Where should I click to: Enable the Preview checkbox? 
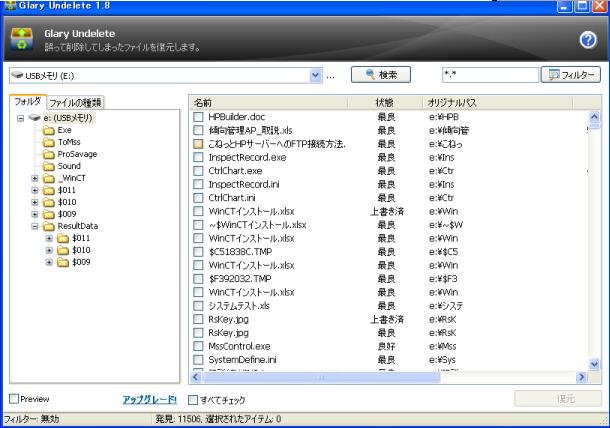click(14, 398)
